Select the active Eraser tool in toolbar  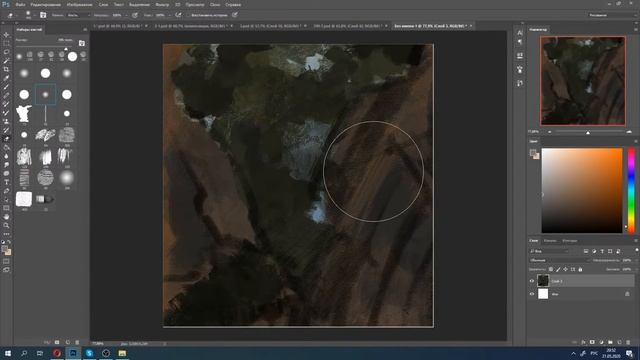pyautogui.click(x=6, y=139)
